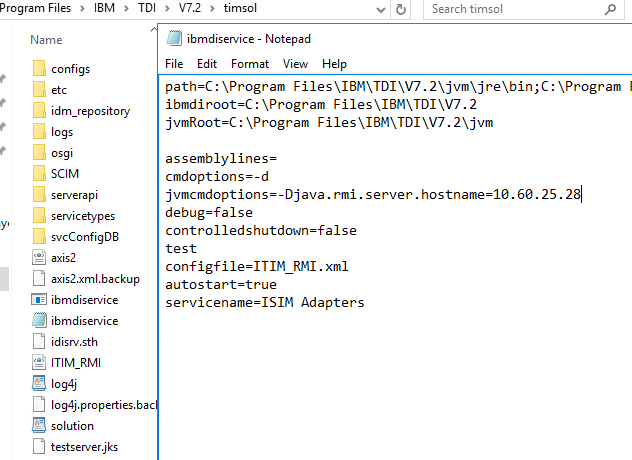Open Notepad File menu
This screenshot has width=632, height=460.
[174, 64]
